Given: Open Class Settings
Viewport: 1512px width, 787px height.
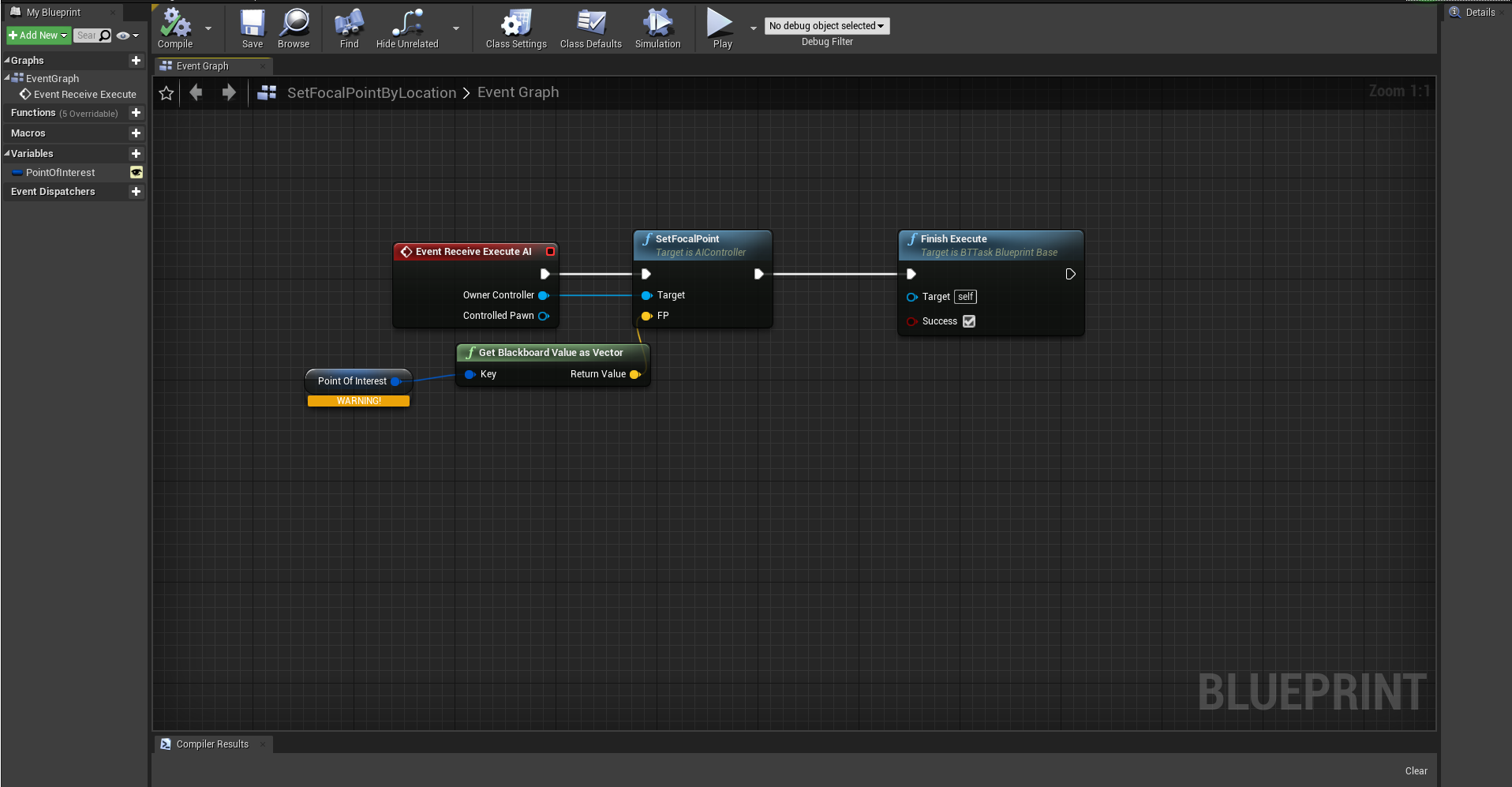Looking at the screenshot, I should tap(516, 28).
